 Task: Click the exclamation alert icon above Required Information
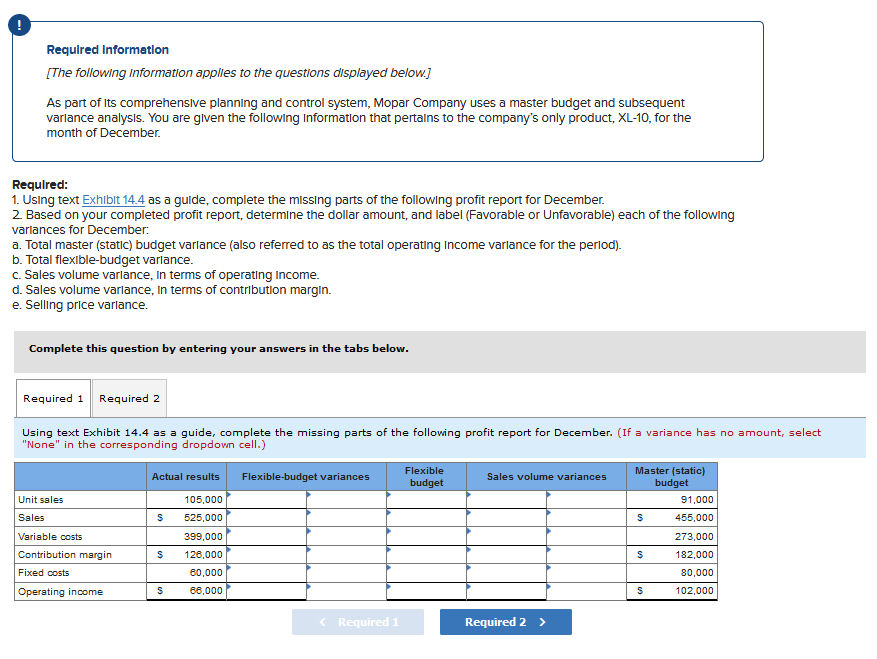pos(19,24)
